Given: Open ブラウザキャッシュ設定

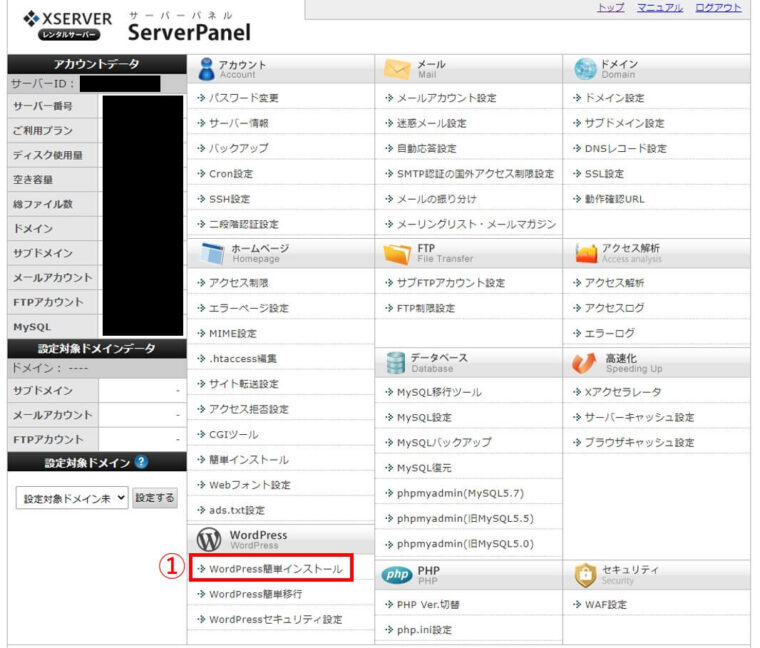Looking at the screenshot, I should pyautogui.click(x=639, y=443).
